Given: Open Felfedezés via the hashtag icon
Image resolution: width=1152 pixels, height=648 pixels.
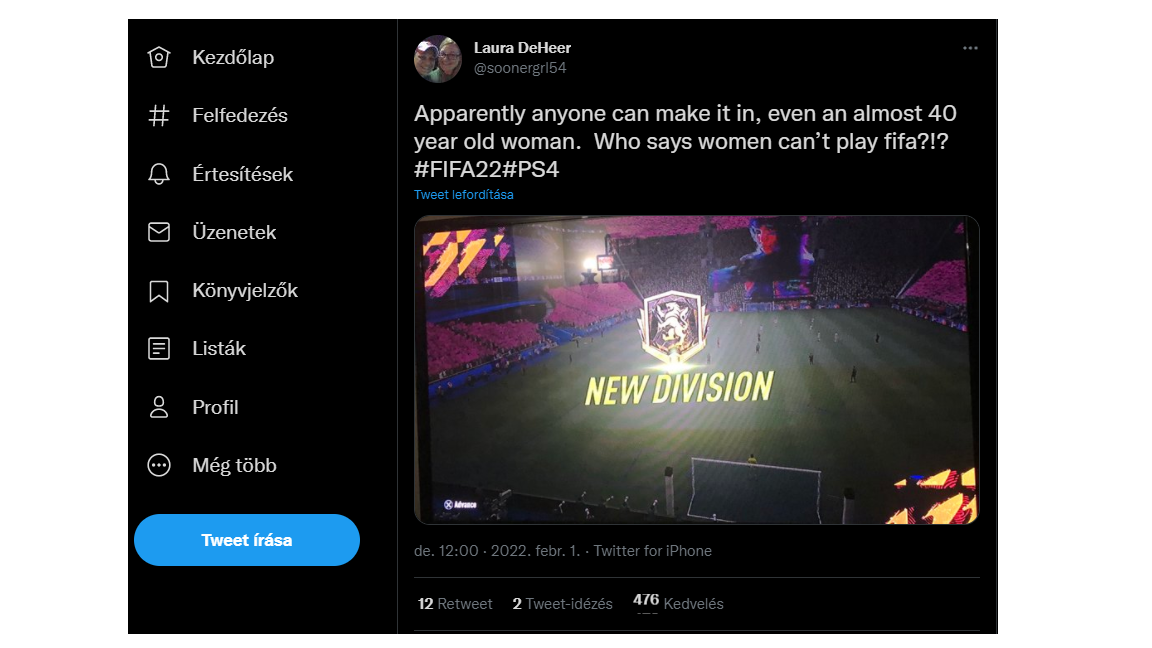Looking at the screenshot, I should [x=158, y=116].
